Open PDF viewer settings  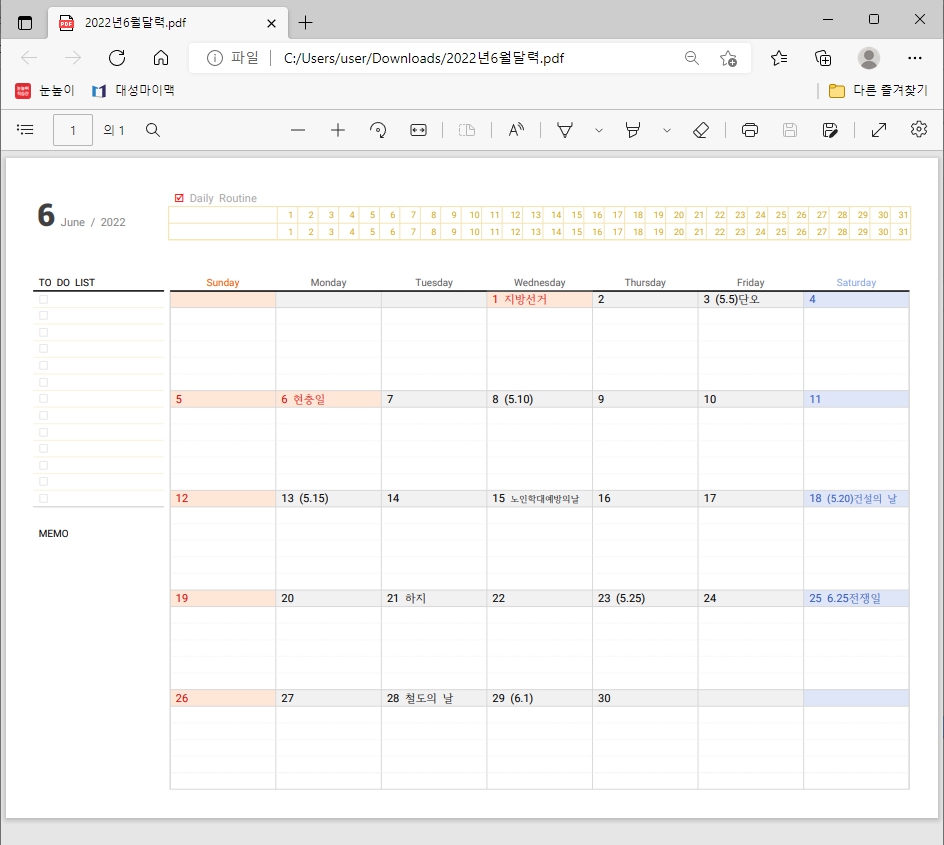pyautogui.click(x=919, y=129)
